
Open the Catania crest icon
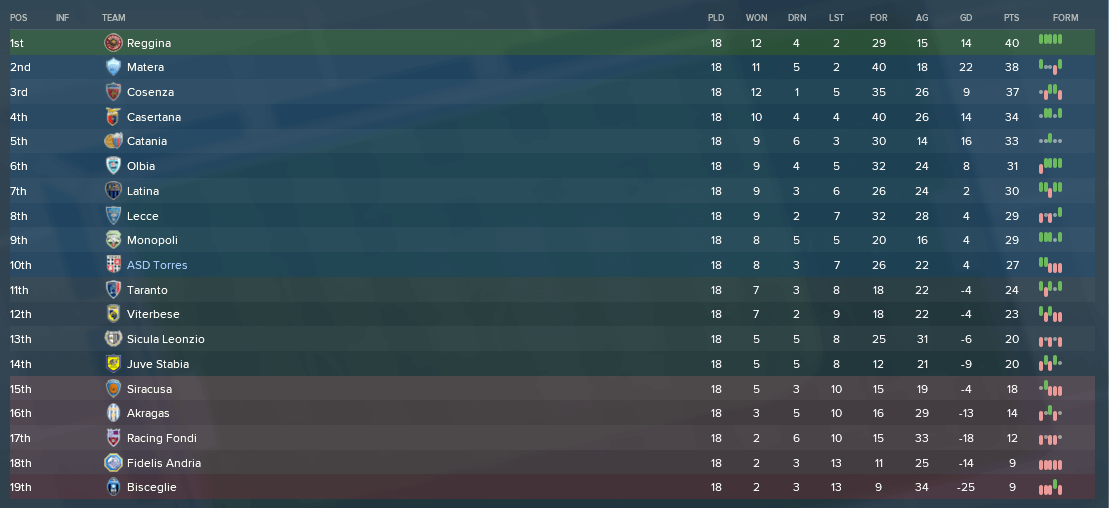(113, 141)
